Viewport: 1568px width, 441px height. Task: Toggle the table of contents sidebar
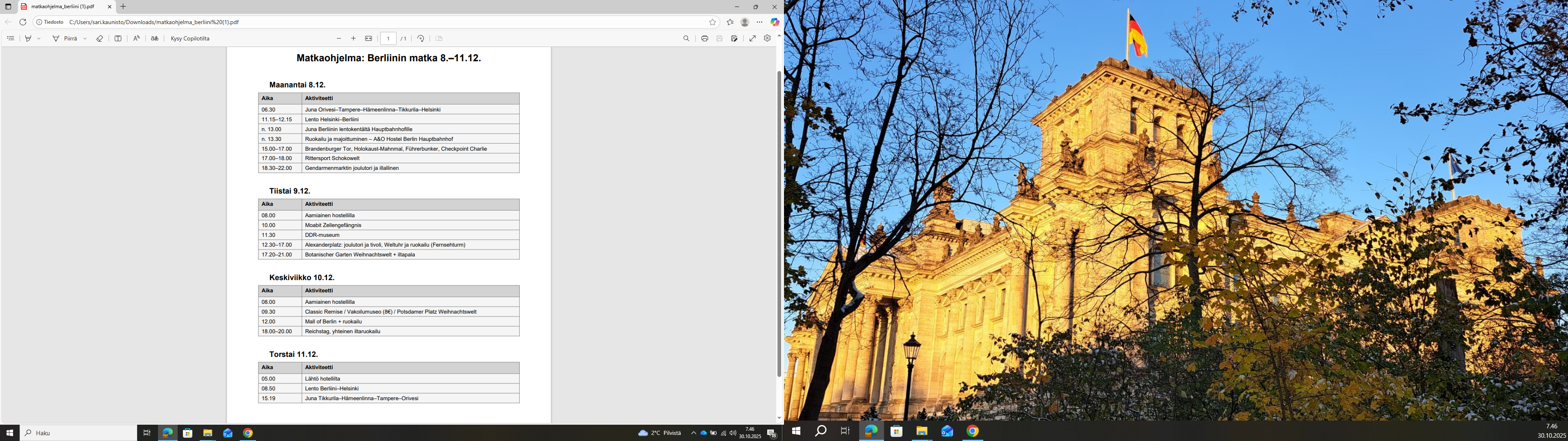[x=10, y=38]
